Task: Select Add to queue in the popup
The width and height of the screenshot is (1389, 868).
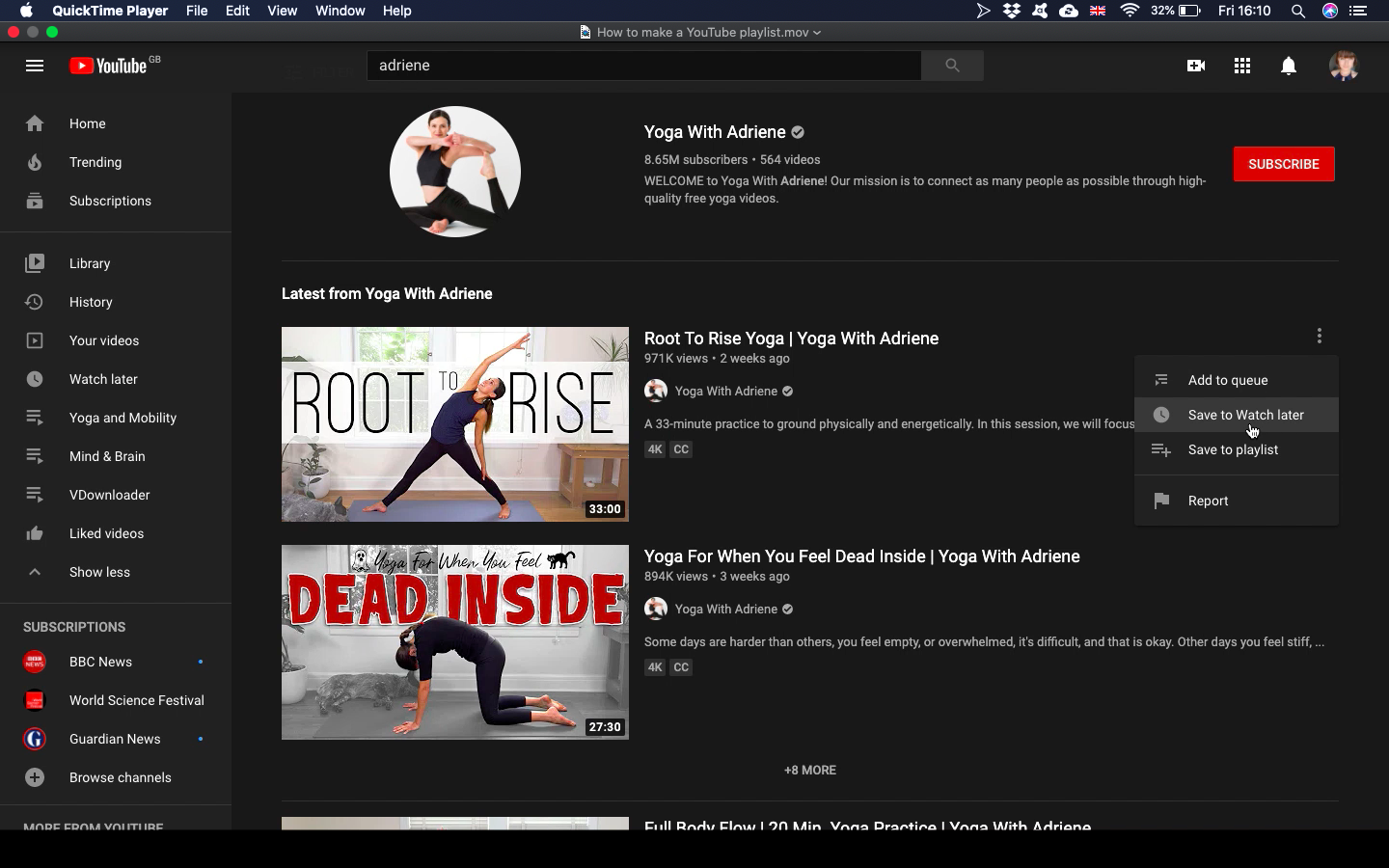Action: (1237, 380)
